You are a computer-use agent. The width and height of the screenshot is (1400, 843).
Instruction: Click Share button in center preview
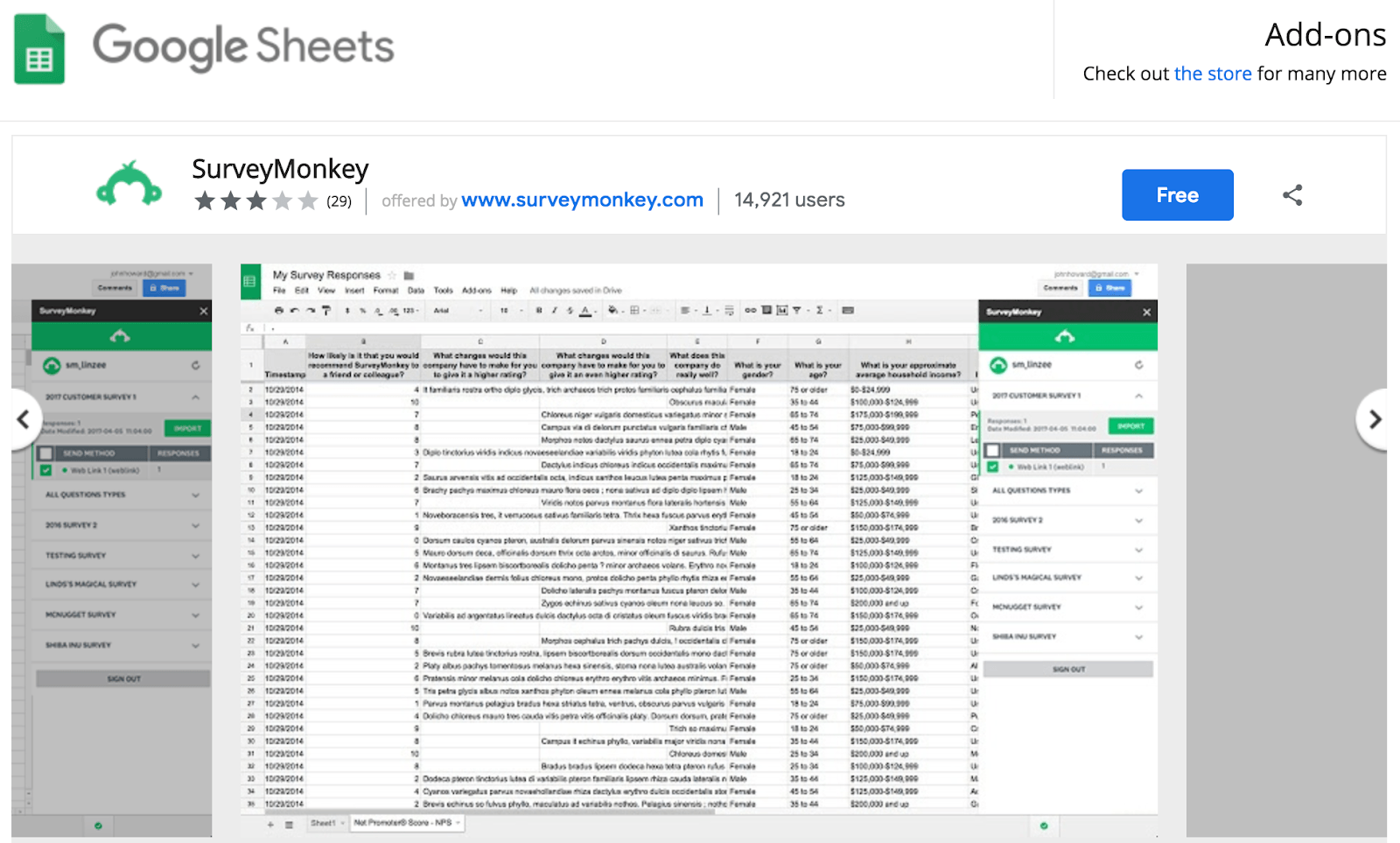[1109, 288]
